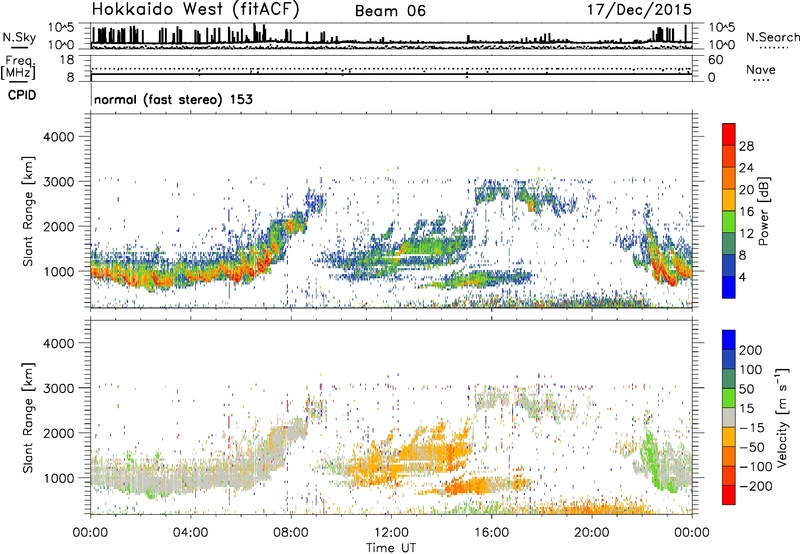The image size is (800, 554).
Task: Click the 'Freq. [MHz]' axis label
Action: click(x=18, y=69)
